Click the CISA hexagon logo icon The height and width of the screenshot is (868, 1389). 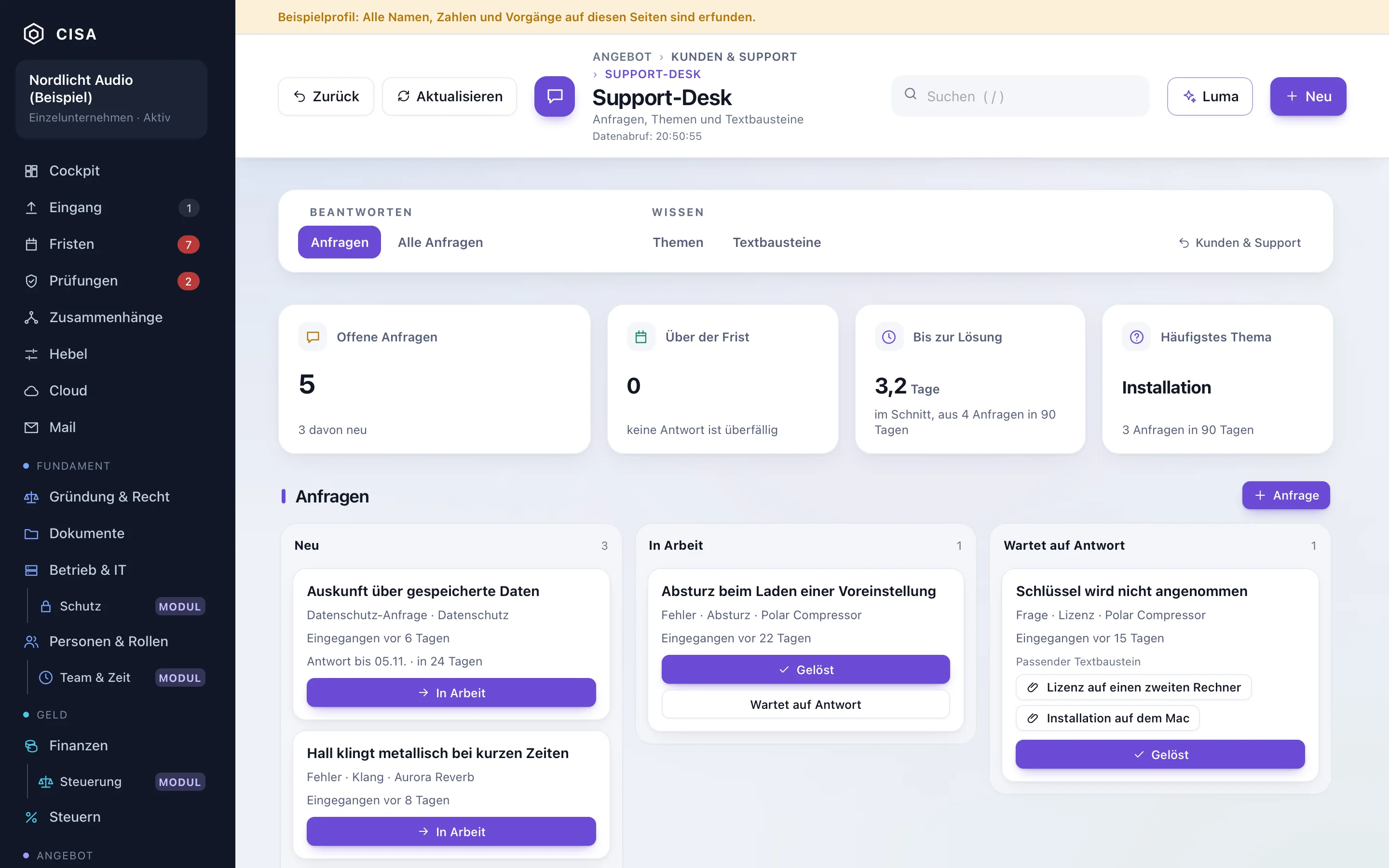click(x=33, y=34)
